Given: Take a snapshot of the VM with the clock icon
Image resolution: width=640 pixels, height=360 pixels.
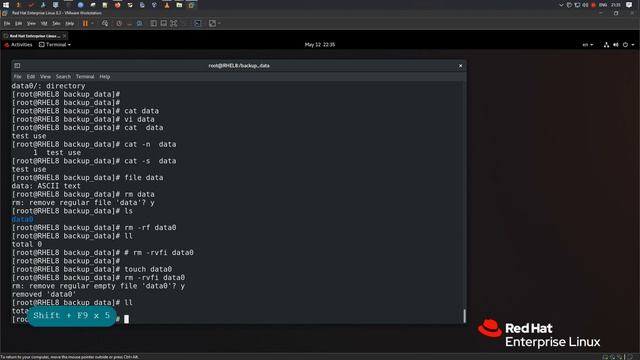Looking at the screenshot, I should 119,24.
